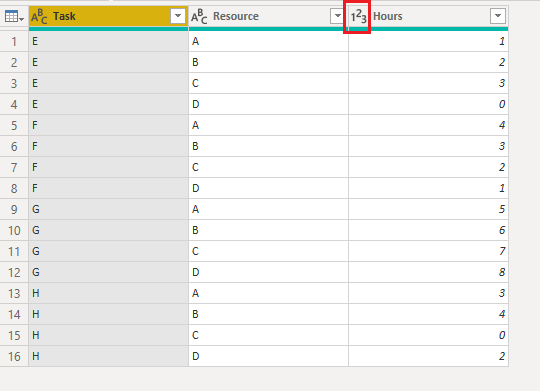Select row number 10
Image resolution: width=540 pixels, height=391 pixels.
pos(14,230)
